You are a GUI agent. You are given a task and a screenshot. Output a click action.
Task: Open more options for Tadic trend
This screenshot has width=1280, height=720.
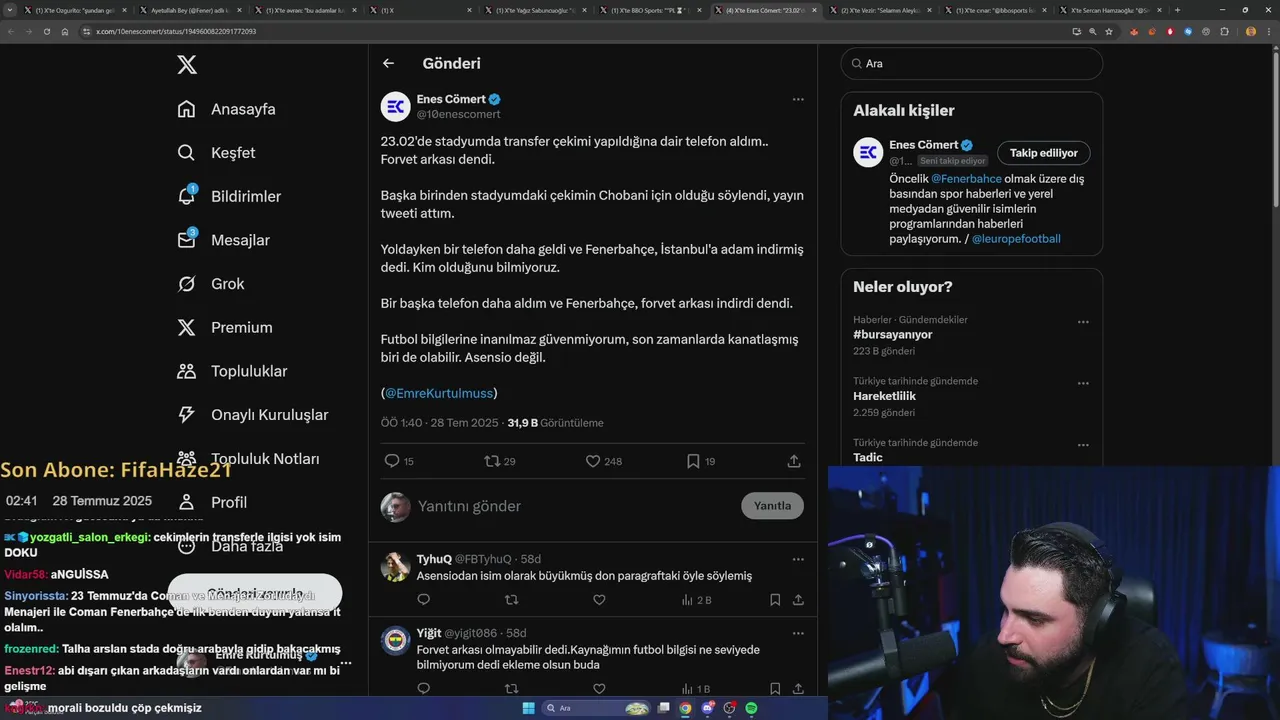point(1083,445)
